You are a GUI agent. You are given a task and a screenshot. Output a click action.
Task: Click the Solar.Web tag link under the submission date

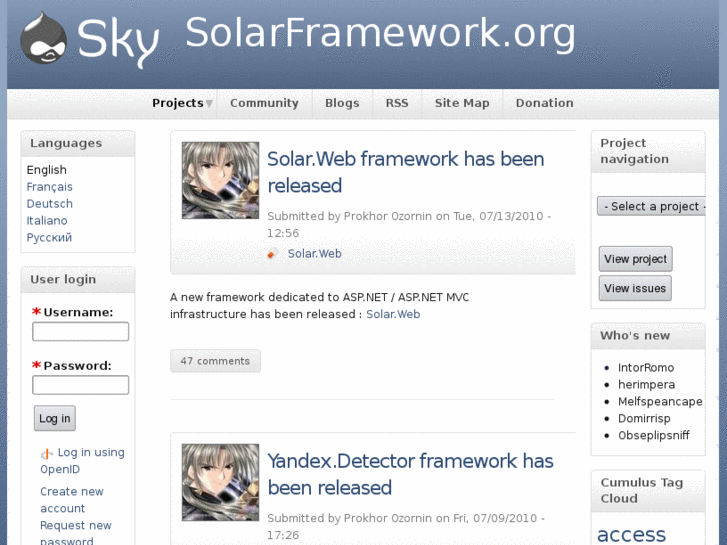(314, 254)
